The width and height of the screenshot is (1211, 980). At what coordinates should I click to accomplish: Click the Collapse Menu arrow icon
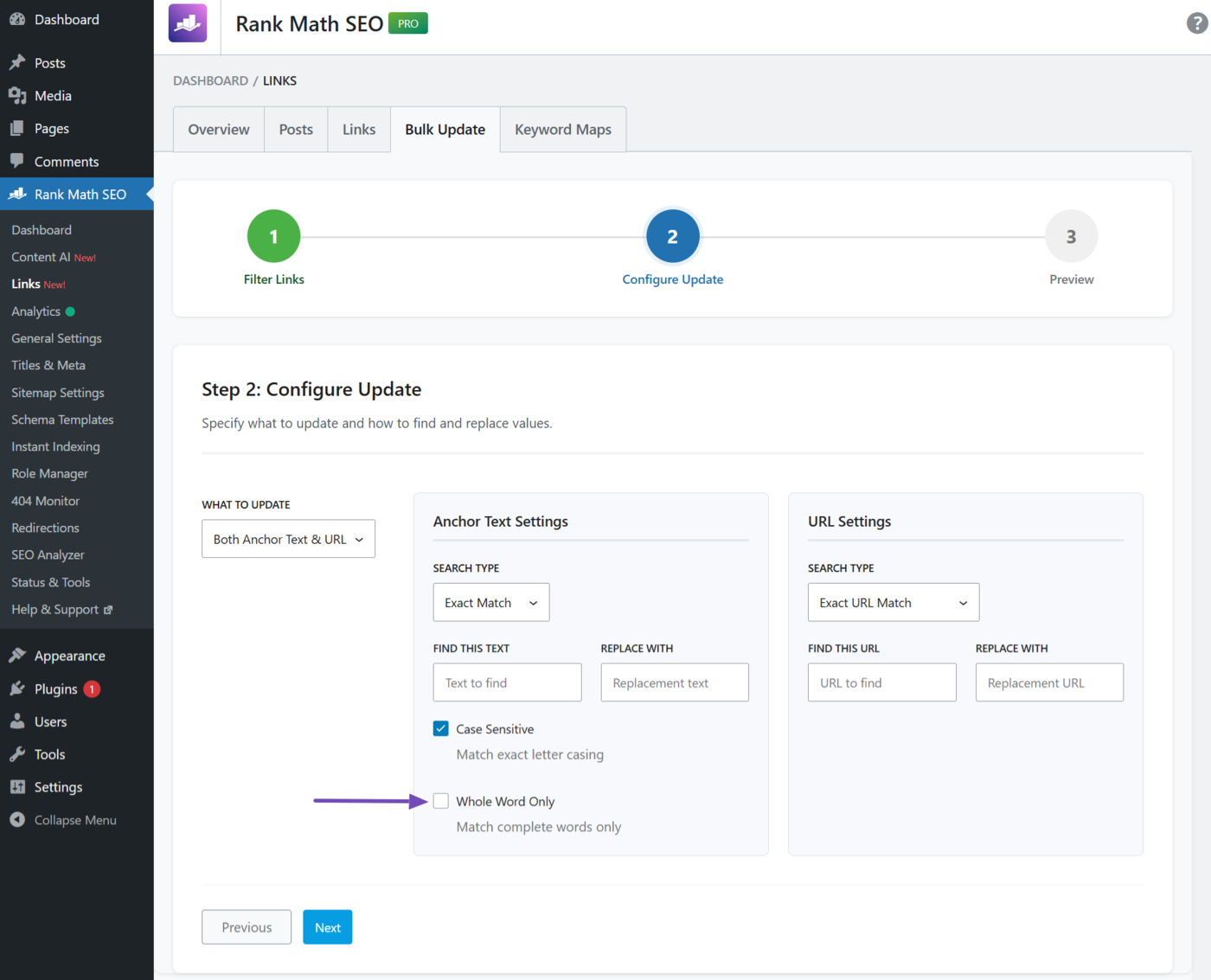click(17, 820)
